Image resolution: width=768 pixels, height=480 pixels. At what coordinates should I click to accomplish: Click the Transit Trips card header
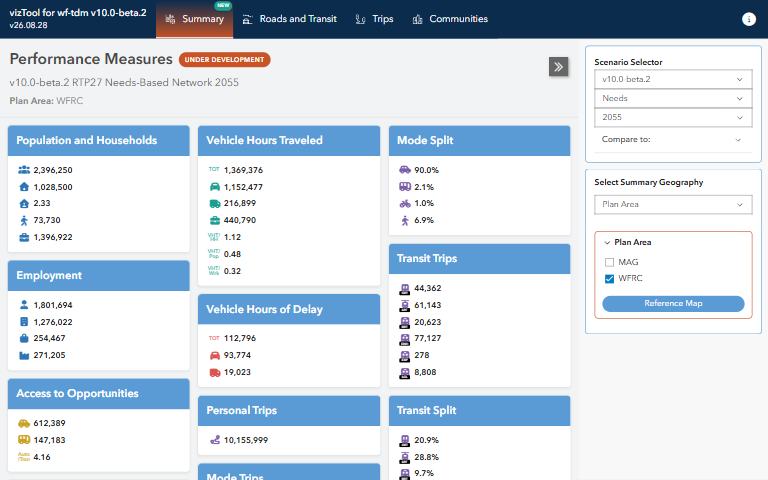point(480,259)
